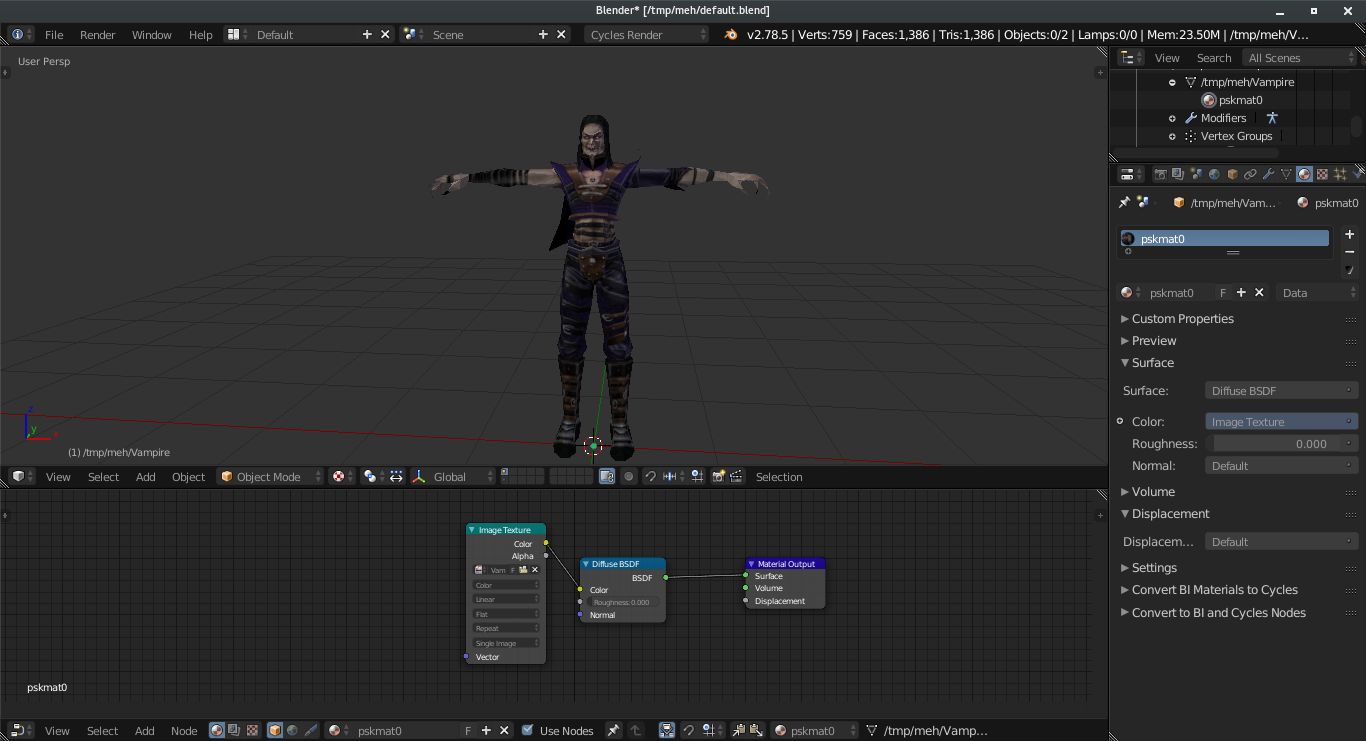Open the pivot point selector in 3D header
1366x741 pixels.
point(373,477)
